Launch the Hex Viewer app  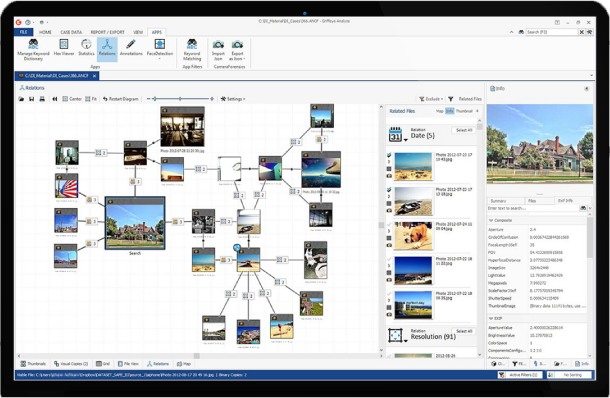click(64, 47)
